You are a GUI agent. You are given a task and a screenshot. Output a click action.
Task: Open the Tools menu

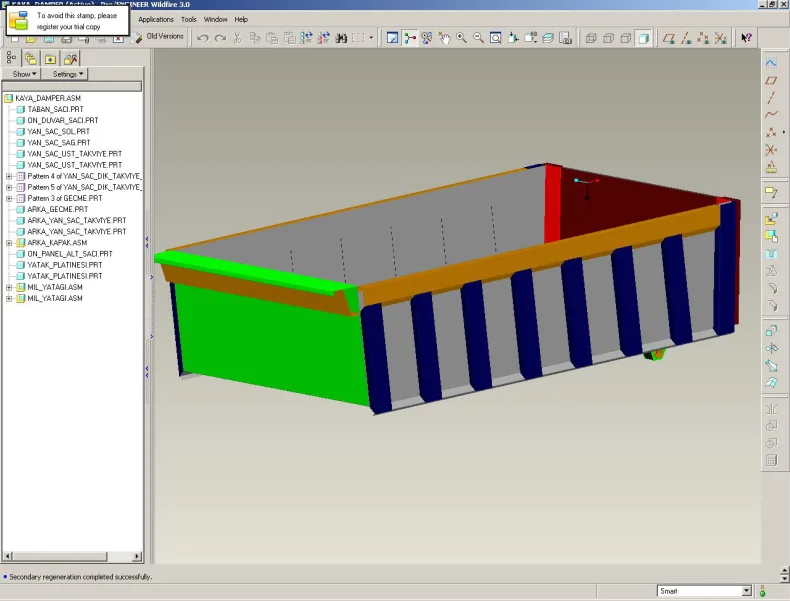click(x=188, y=19)
